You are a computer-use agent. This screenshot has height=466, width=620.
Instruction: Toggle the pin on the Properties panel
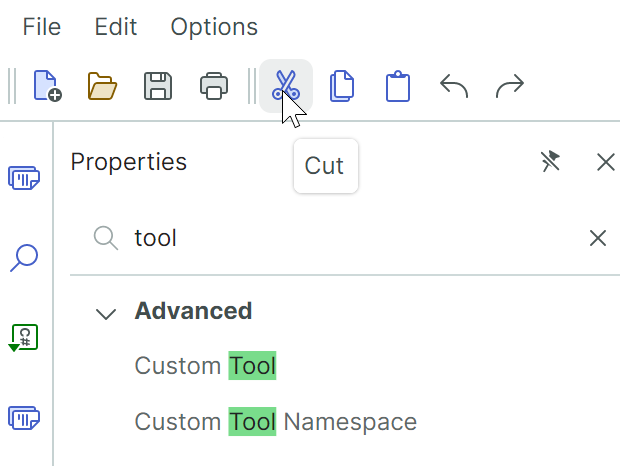[550, 162]
